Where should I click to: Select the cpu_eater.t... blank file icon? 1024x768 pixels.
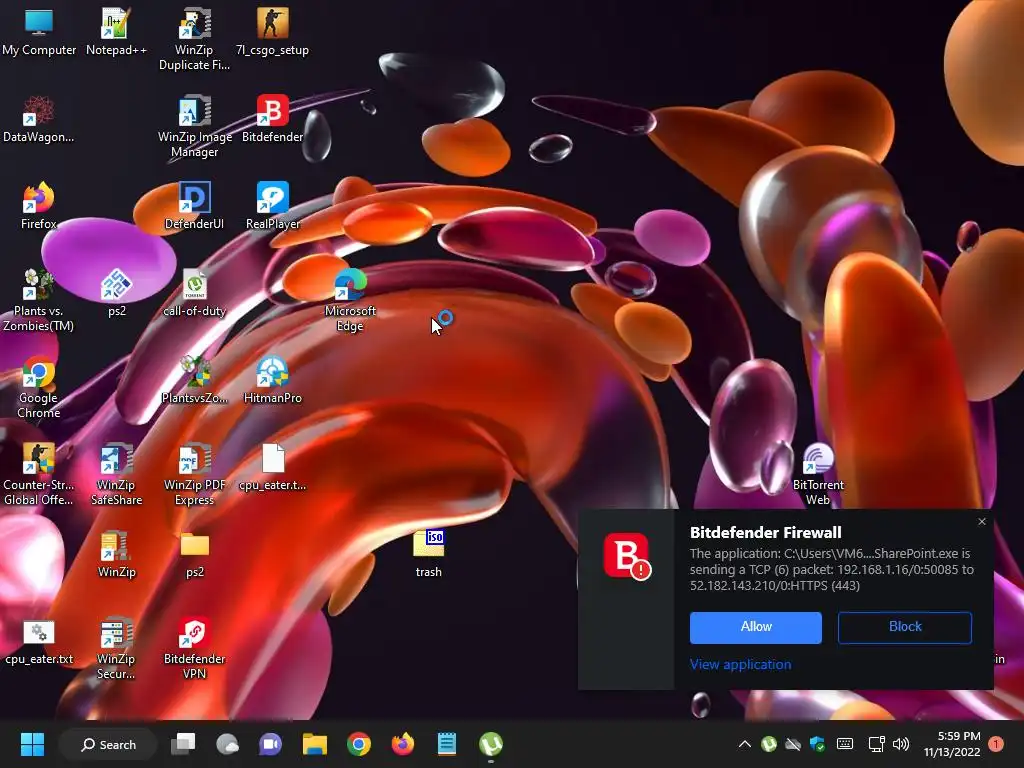tap(272, 467)
